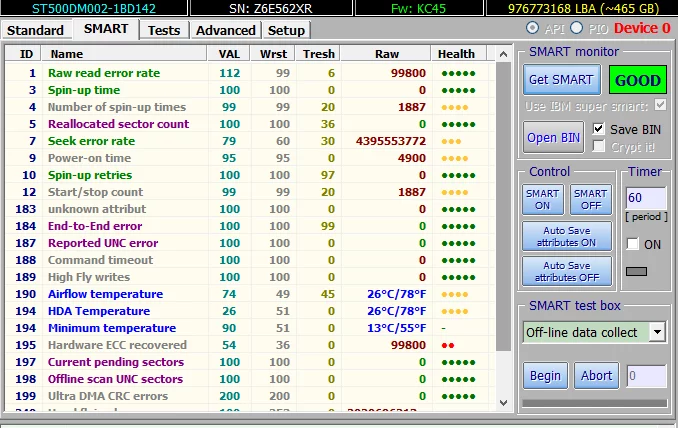The width and height of the screenshot is (678, 428).
Task: Start the SMART test with Begin
Action: 545,376
